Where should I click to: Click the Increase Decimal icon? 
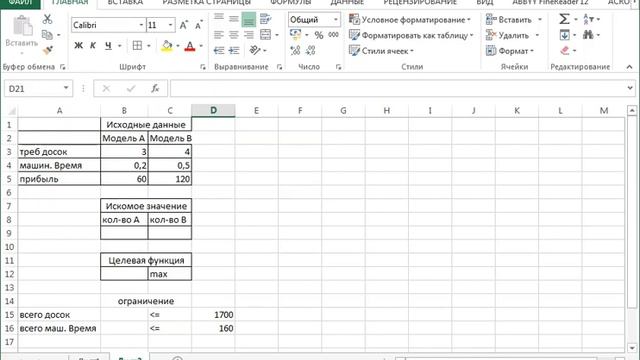click(295, 51)
